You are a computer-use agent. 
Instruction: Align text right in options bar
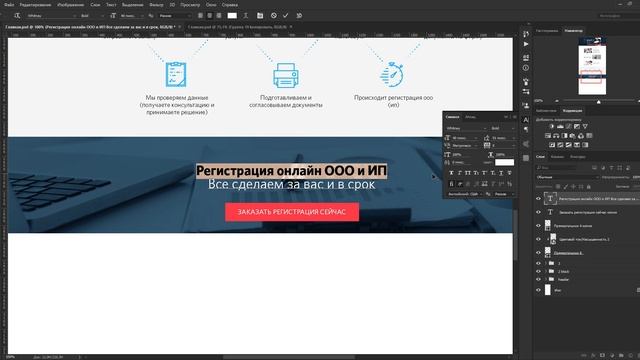point(219,16)
